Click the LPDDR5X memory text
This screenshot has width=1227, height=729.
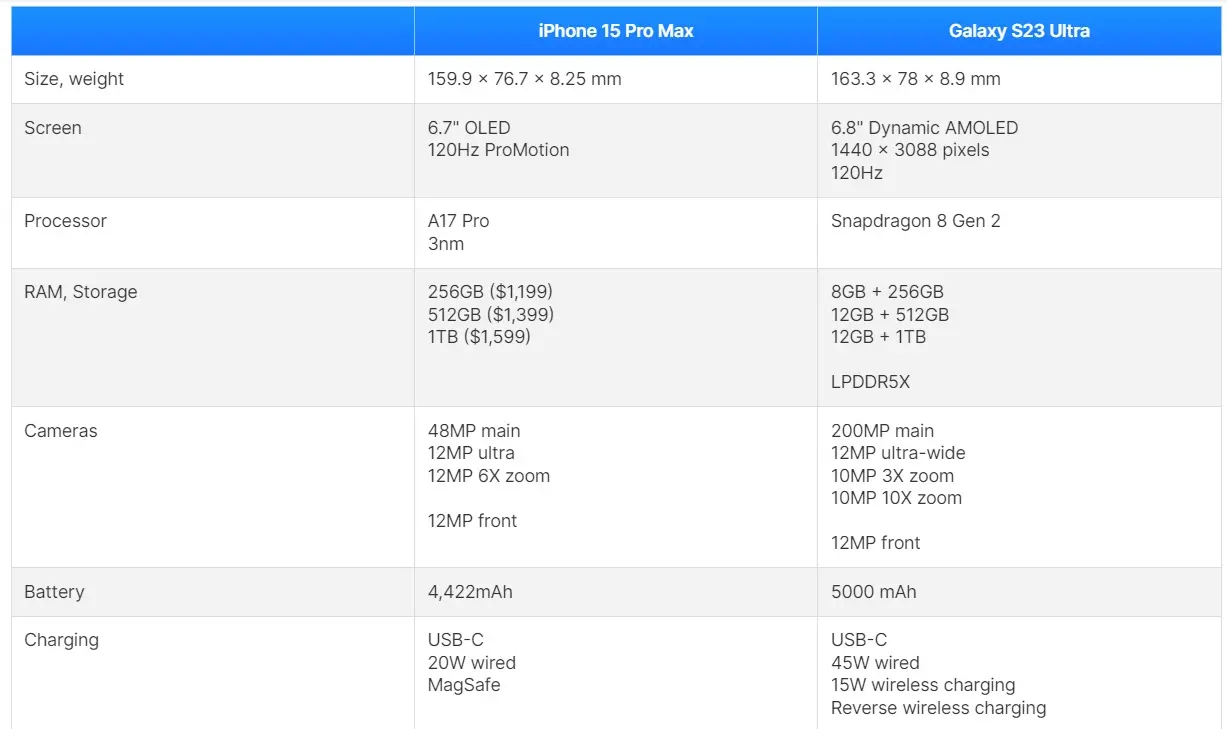click(x=870, y=382)
